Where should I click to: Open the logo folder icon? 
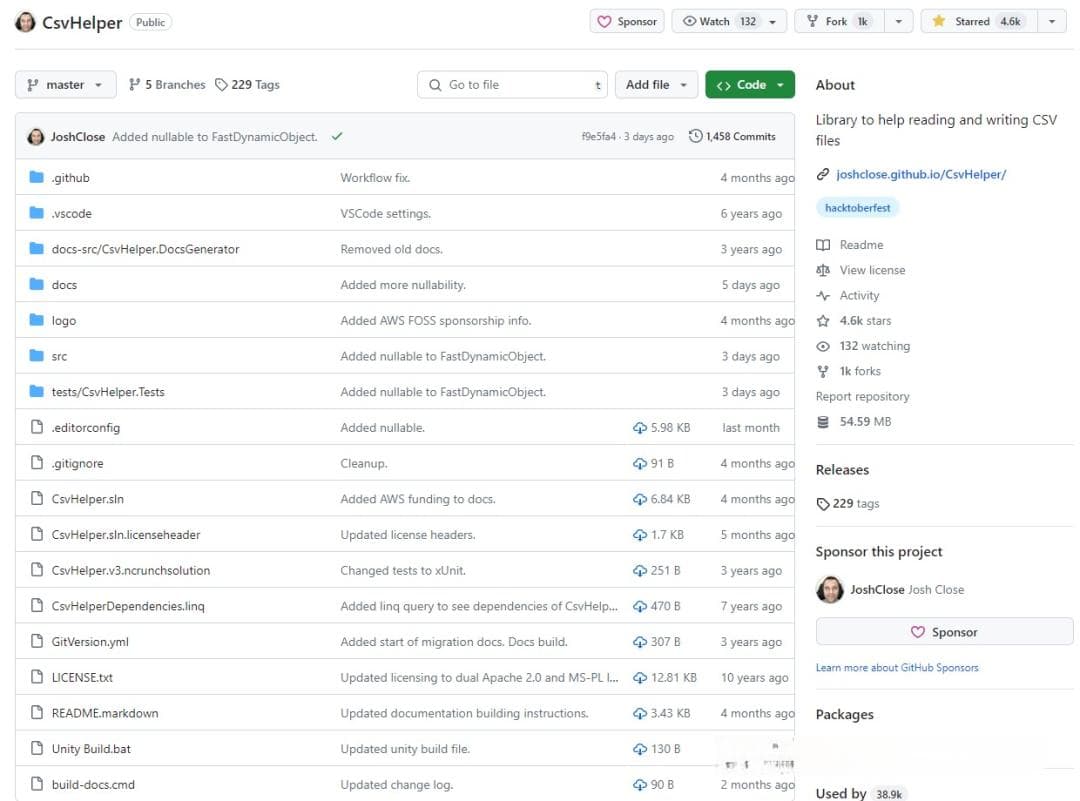(37, 320)
